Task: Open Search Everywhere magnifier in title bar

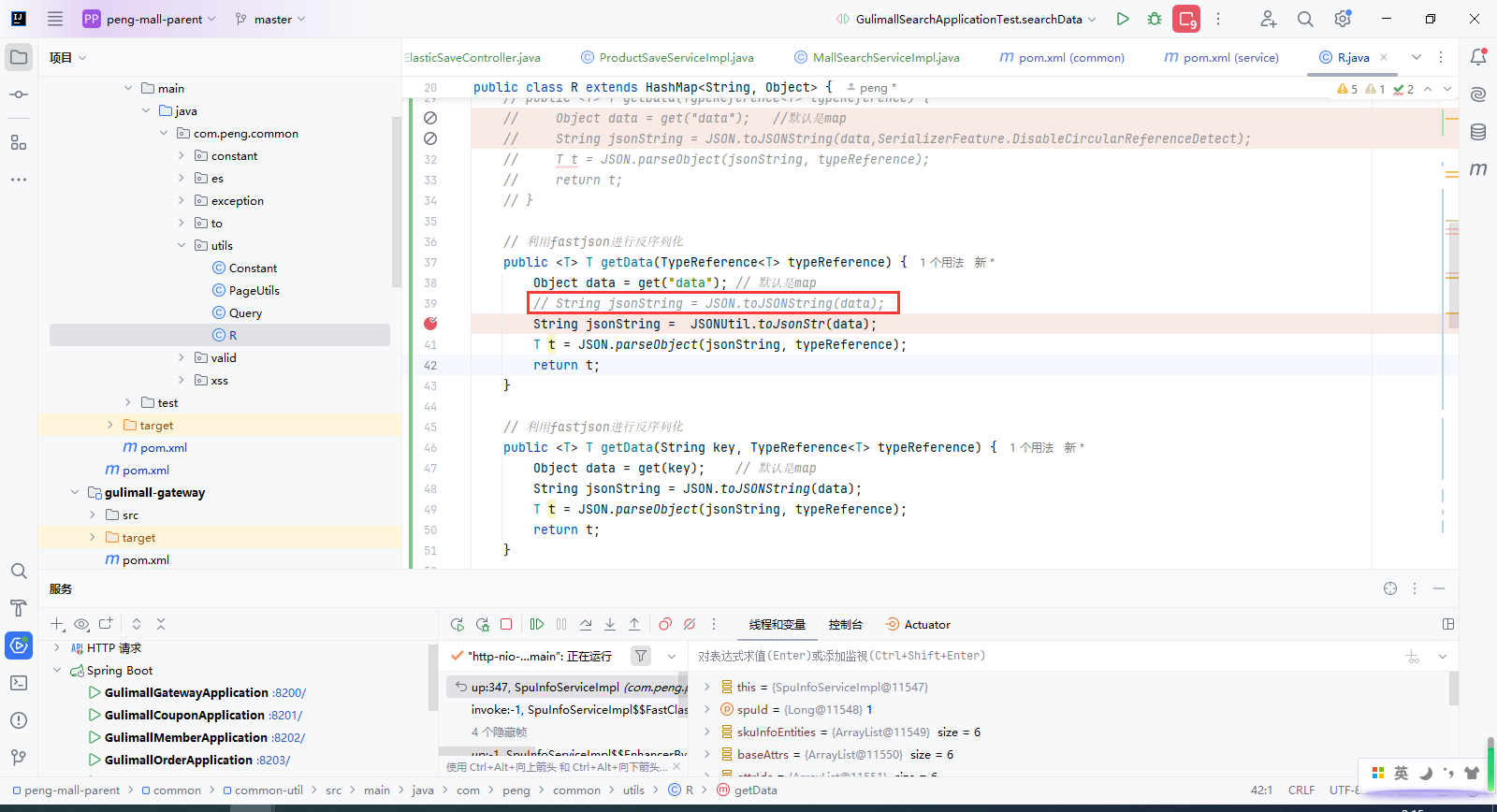Action: (x=1305, y=19)
